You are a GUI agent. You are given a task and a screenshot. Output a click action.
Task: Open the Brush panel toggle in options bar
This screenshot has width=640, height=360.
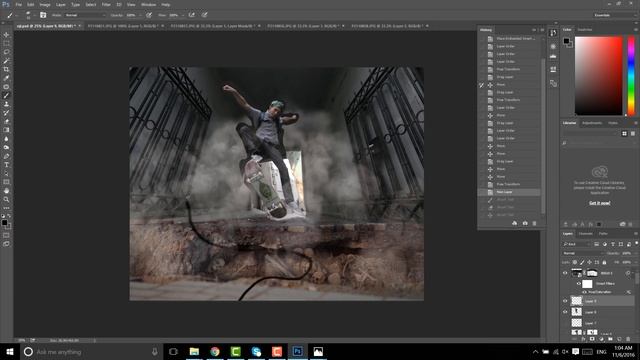(x=43, y=15)
